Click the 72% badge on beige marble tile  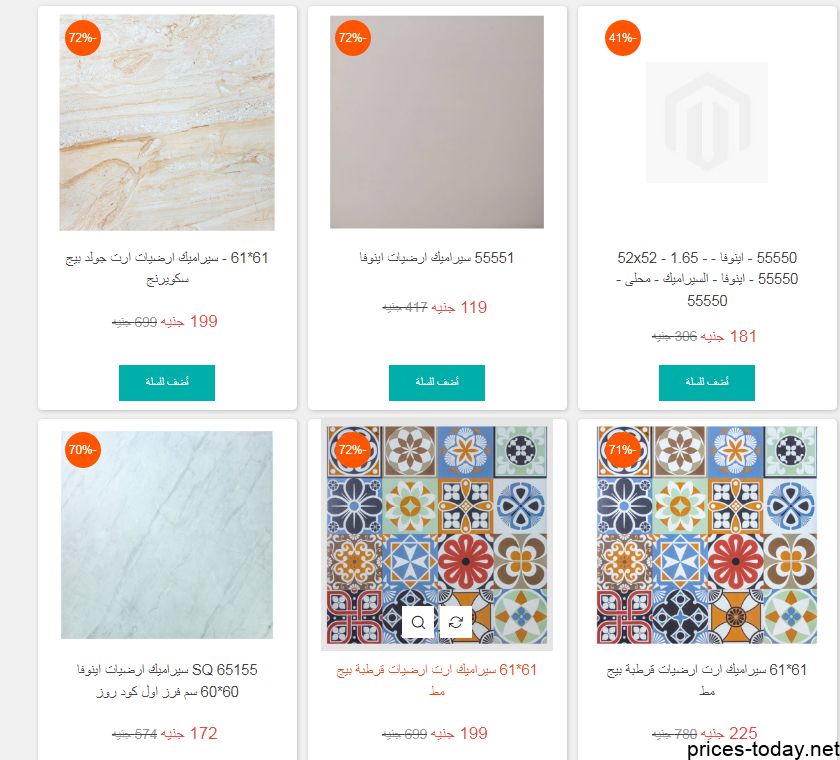82,38
